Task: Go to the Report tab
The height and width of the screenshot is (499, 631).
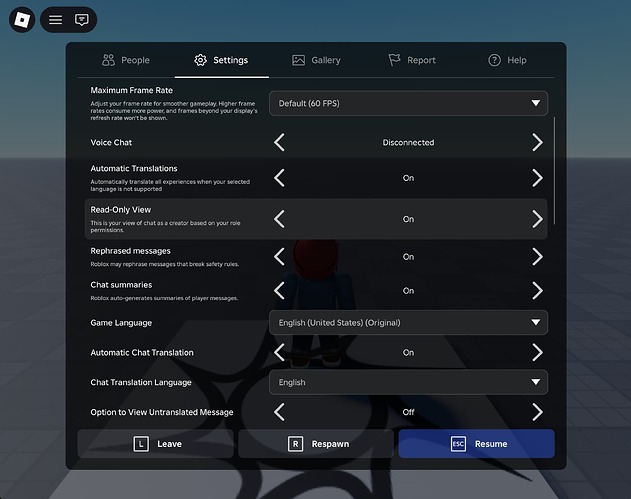Action: [x=412, y=60]
